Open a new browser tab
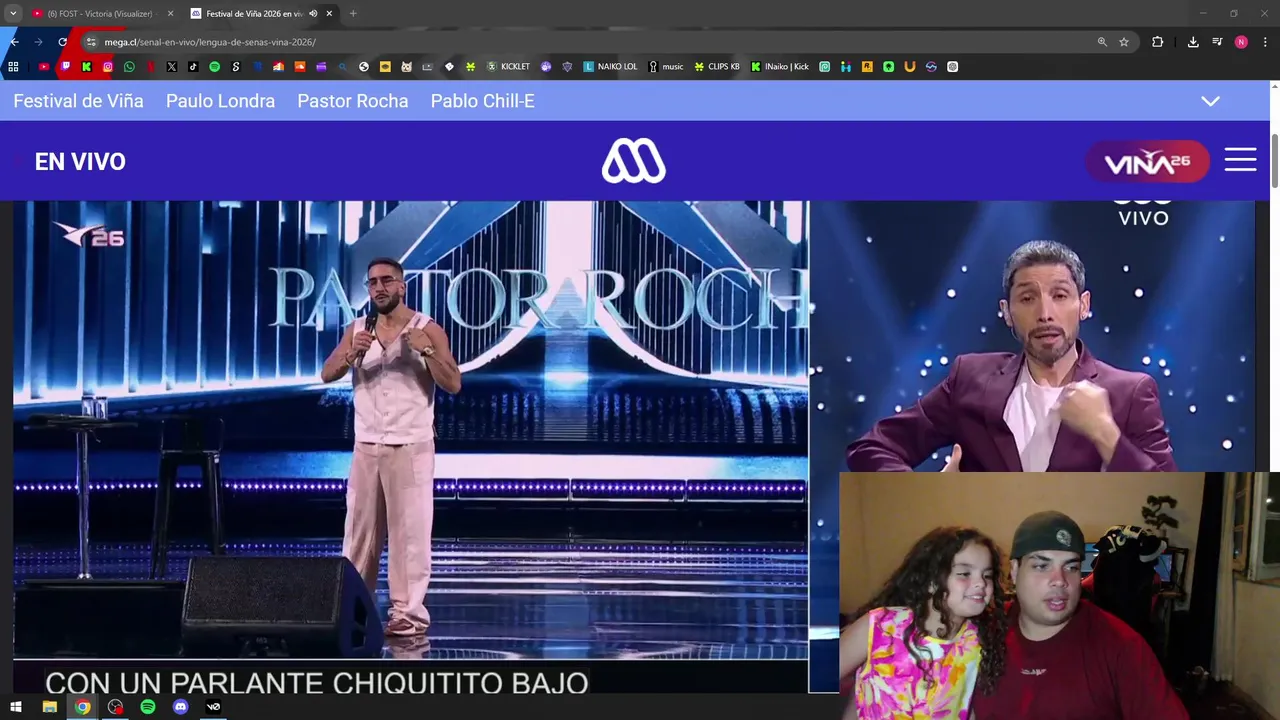Image resolution: width=1280 pixels, height=720 pixels. click(353, 14)
